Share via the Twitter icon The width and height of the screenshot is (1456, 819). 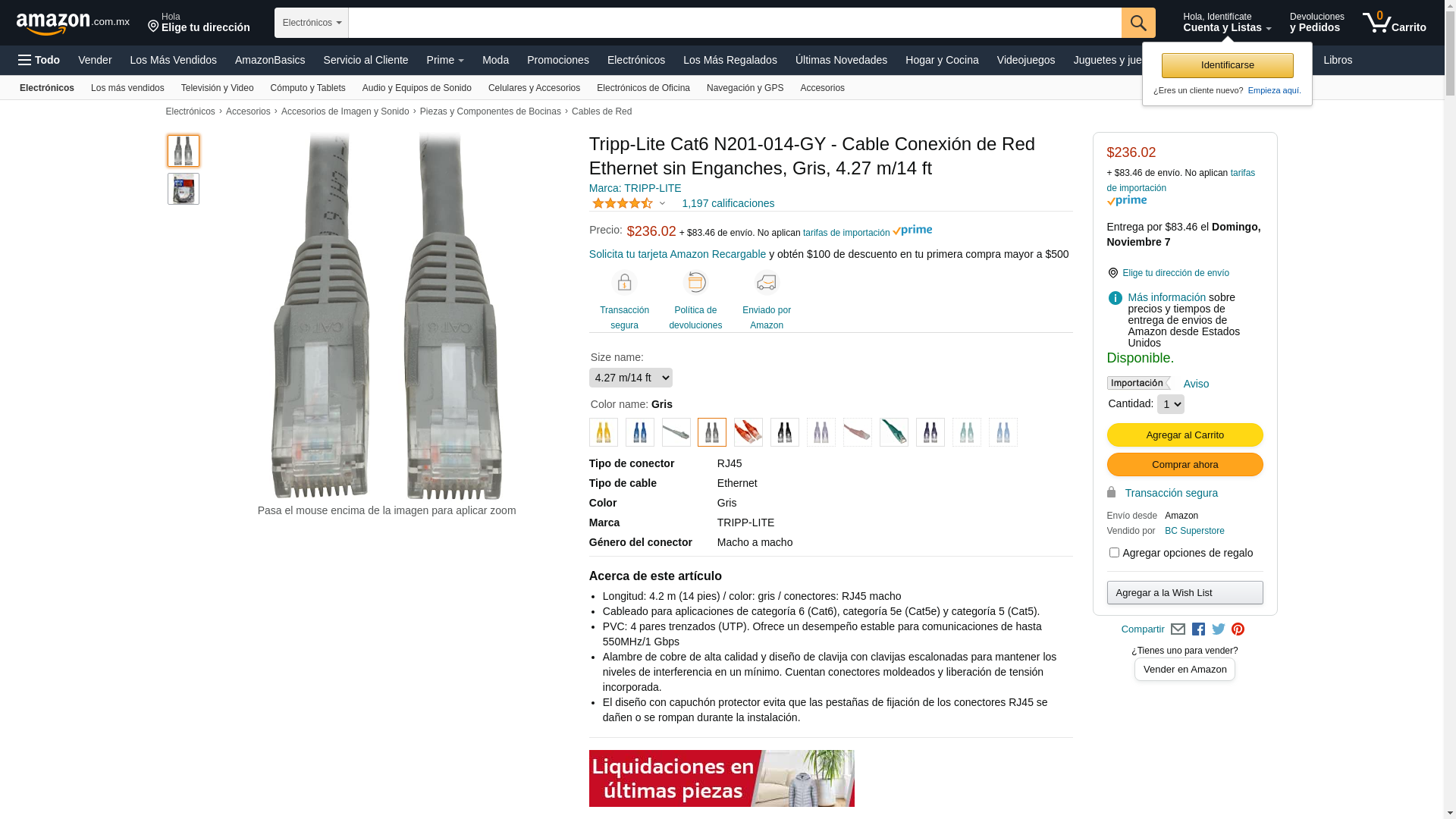tap(1219, 629)
